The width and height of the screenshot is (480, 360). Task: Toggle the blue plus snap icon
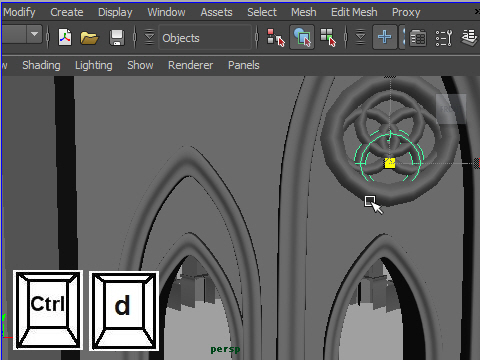(385, 37)
